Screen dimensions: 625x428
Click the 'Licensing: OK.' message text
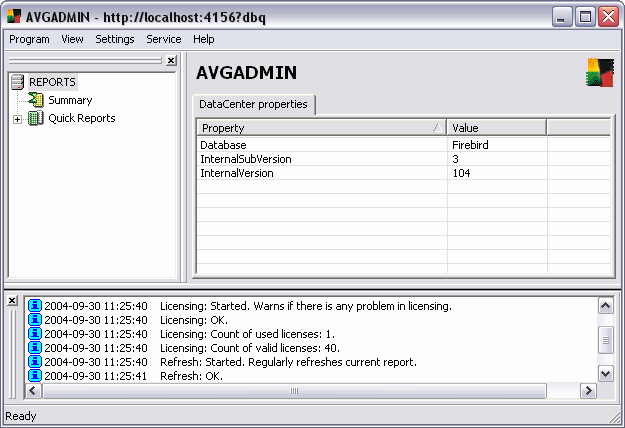[194, 320]
